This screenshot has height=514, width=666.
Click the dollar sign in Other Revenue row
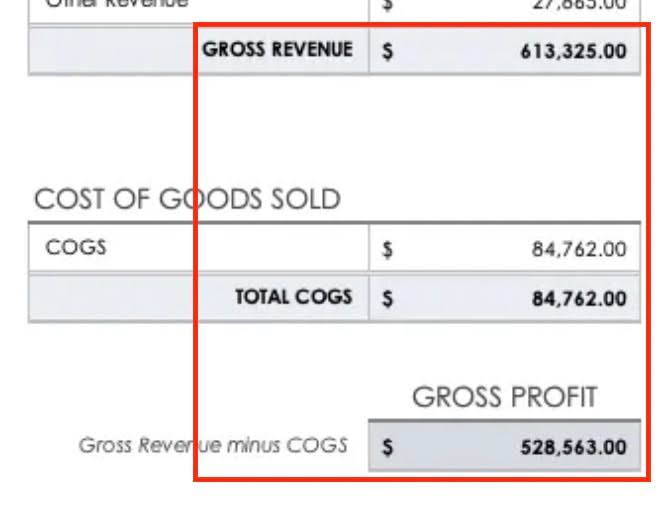pyautogui.click(x=388, y=5)
